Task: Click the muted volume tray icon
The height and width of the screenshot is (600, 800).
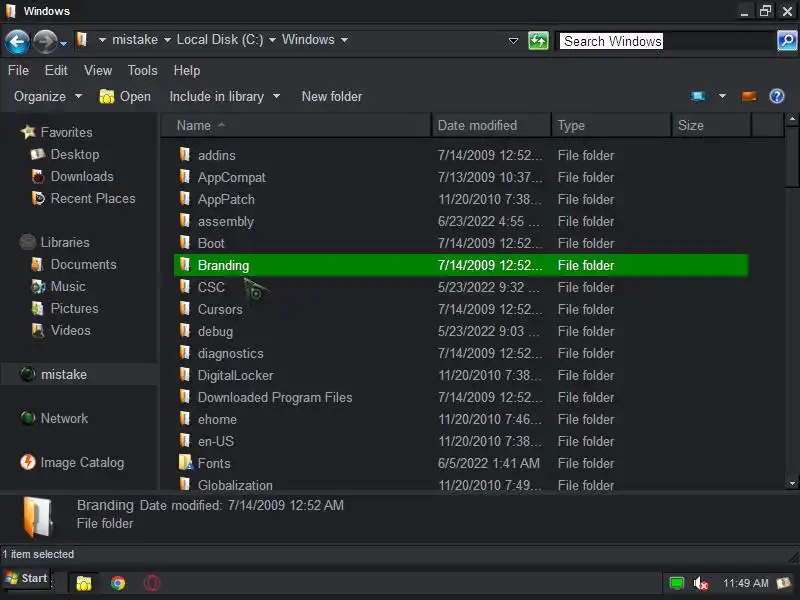Action: pyautogui.click(x=701, y=583)
